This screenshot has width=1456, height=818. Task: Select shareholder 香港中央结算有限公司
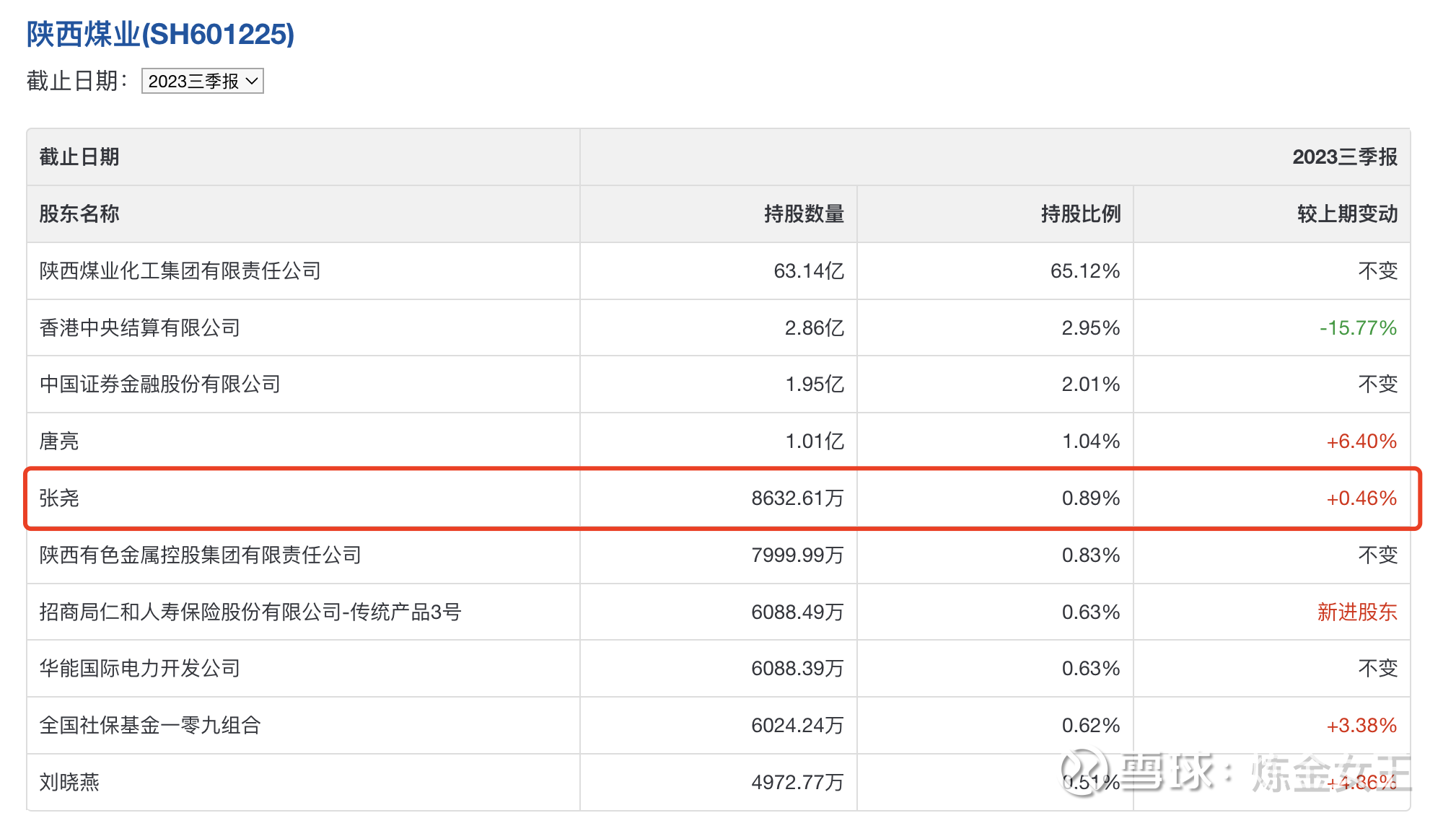[x=139, y=328]
